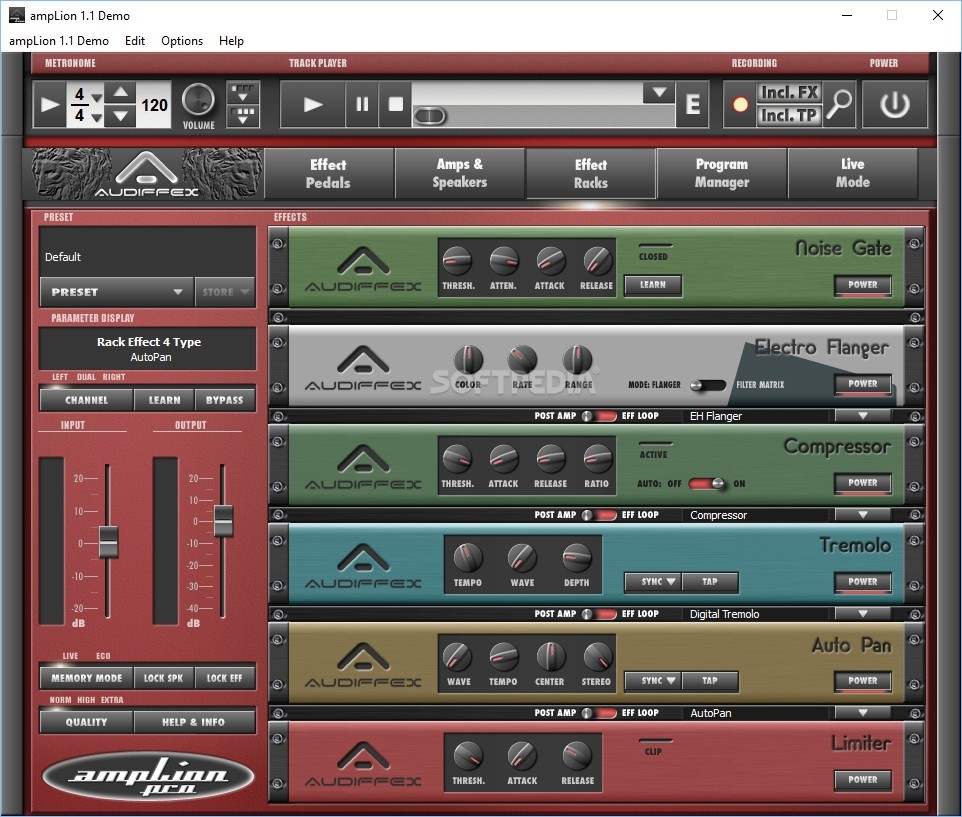
Task: Click the BYPASS button
Action: (x=225, y=400)
